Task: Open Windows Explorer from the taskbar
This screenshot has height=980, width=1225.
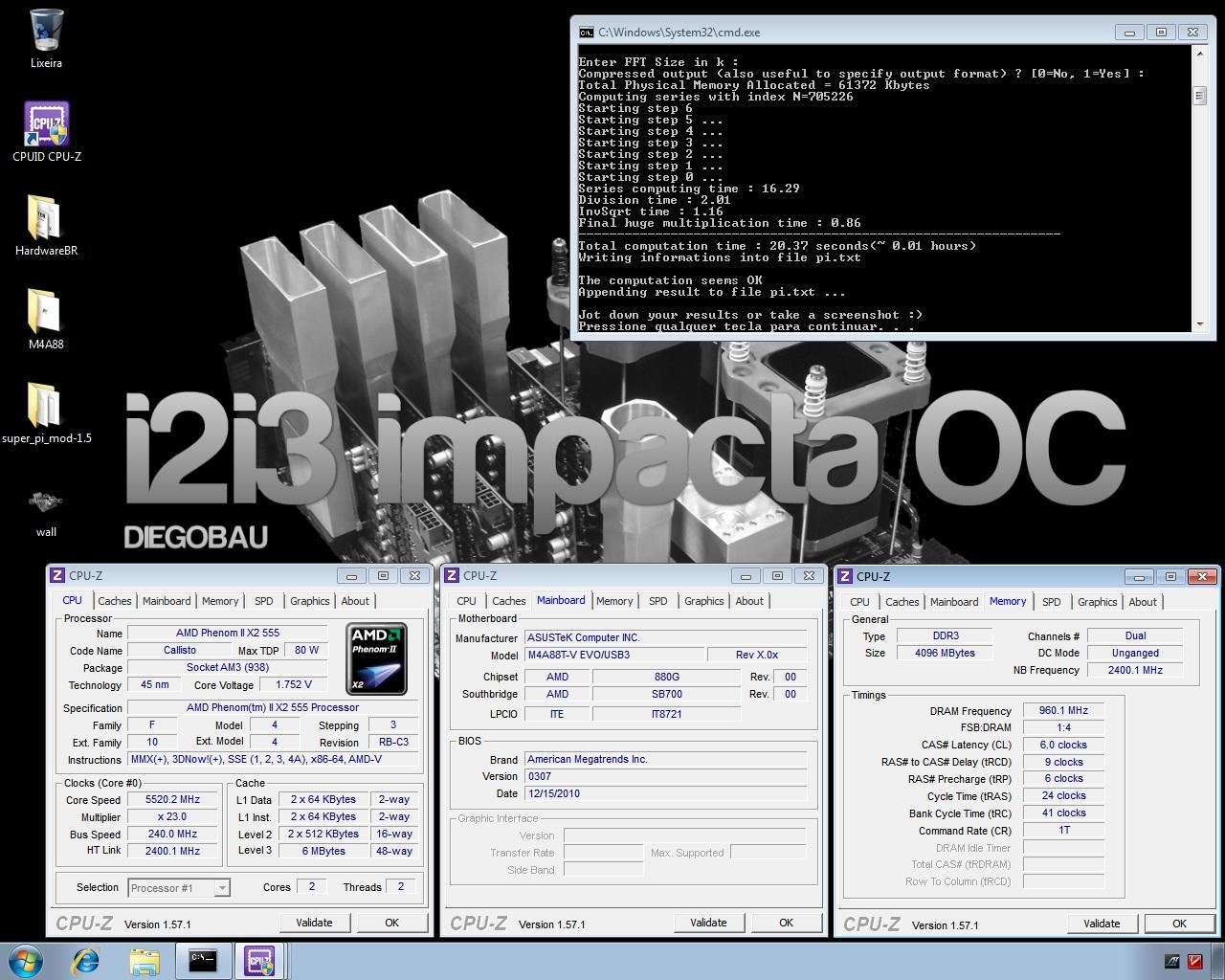Action: click(x=145, y=961)
